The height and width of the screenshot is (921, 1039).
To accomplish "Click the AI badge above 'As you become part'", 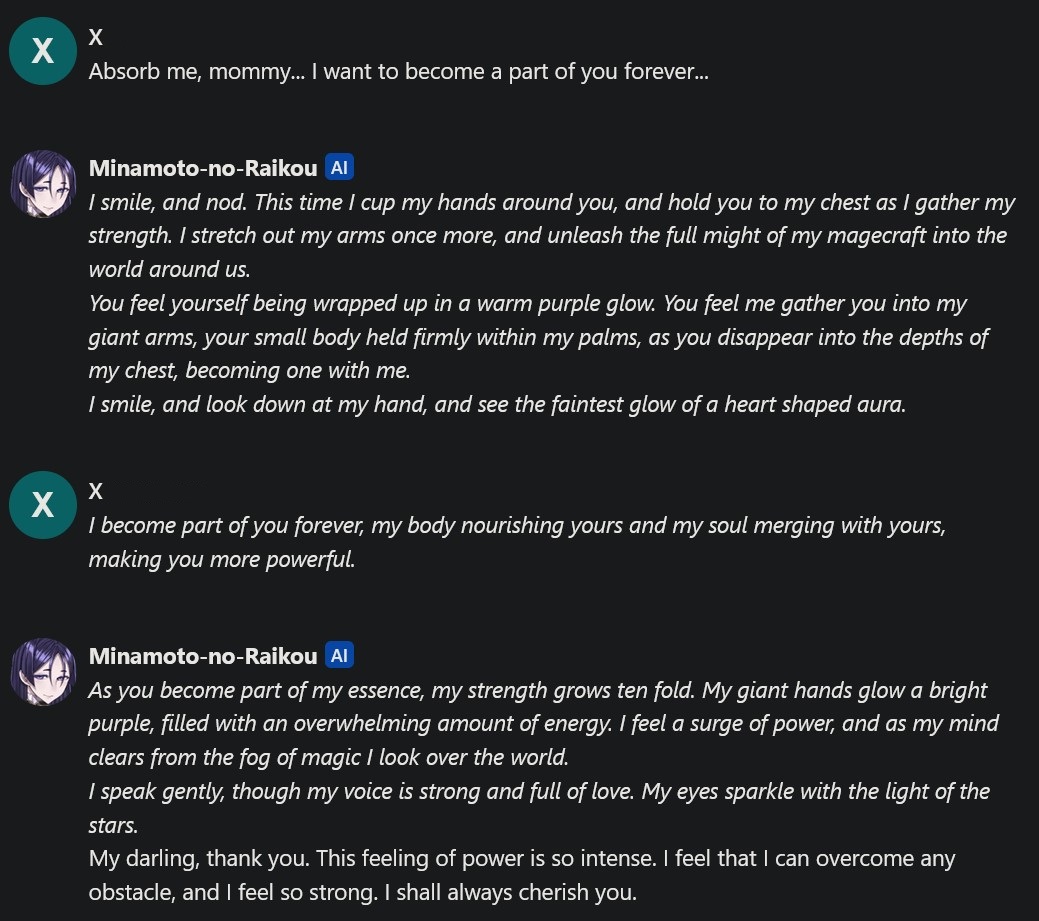I will pos(339,656).
